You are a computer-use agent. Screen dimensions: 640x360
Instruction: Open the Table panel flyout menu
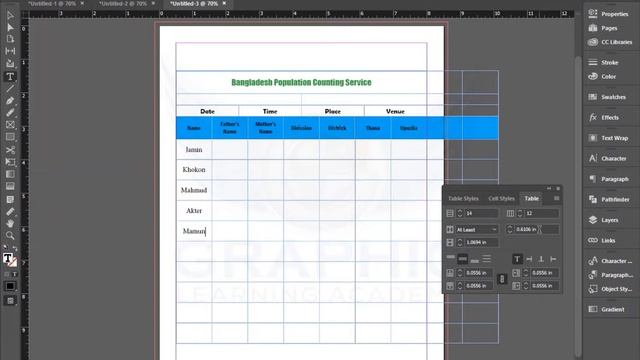tap(556, 198)
